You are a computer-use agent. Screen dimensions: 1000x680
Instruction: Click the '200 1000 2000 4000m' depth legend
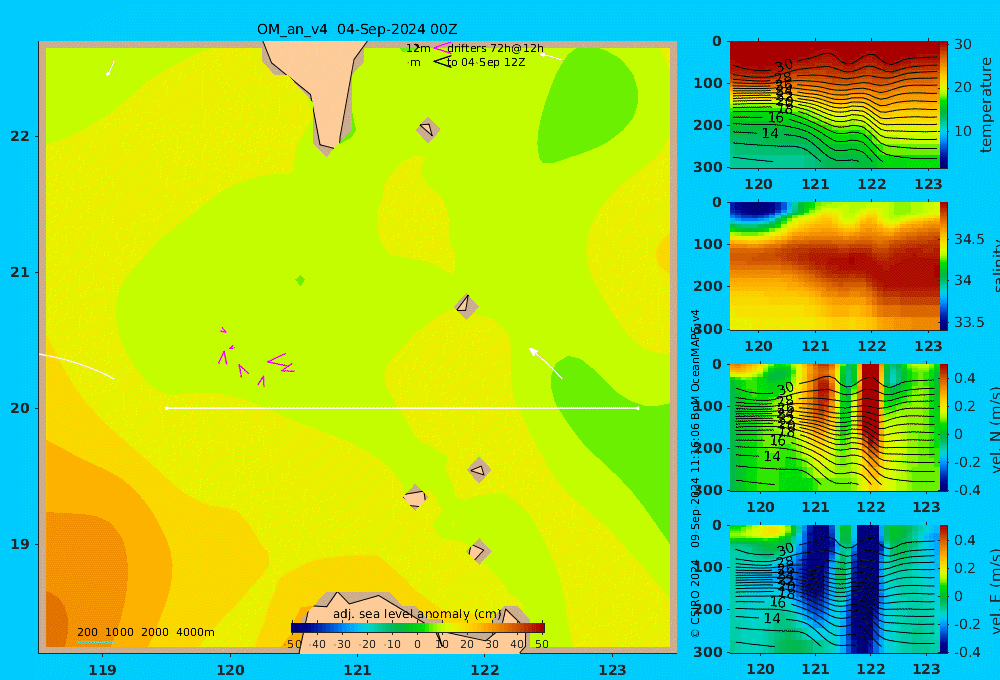coord(146,632)
